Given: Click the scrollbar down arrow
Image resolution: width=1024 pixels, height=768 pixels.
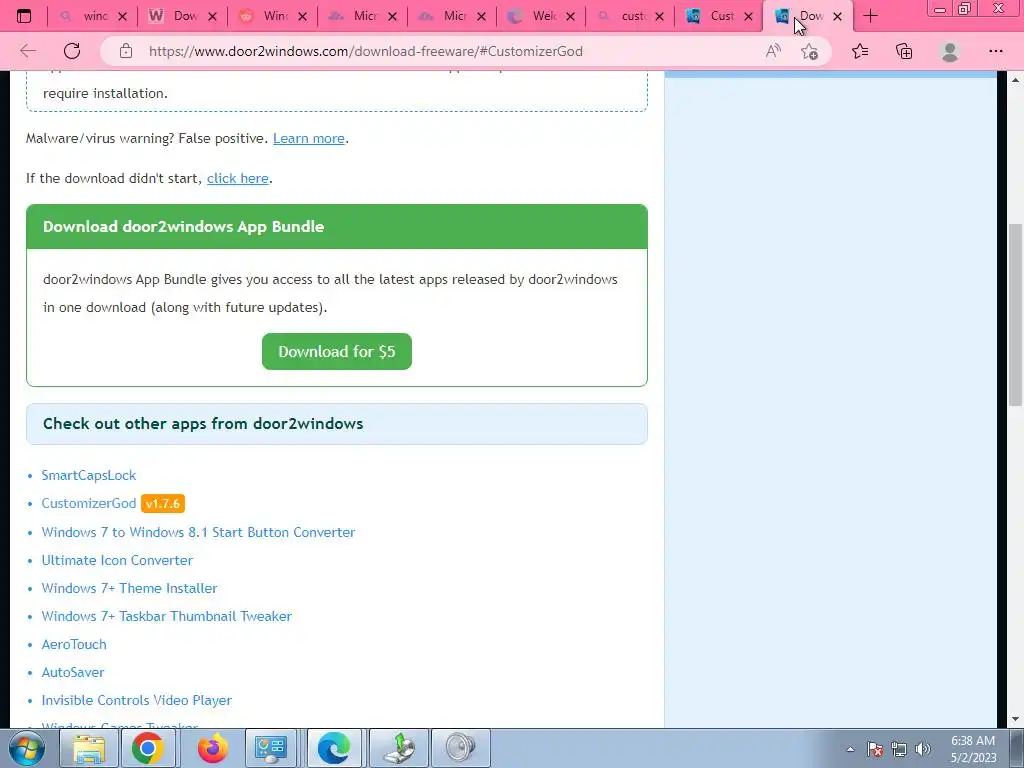Looking at the screenshot, I should tap(1015, 720).
